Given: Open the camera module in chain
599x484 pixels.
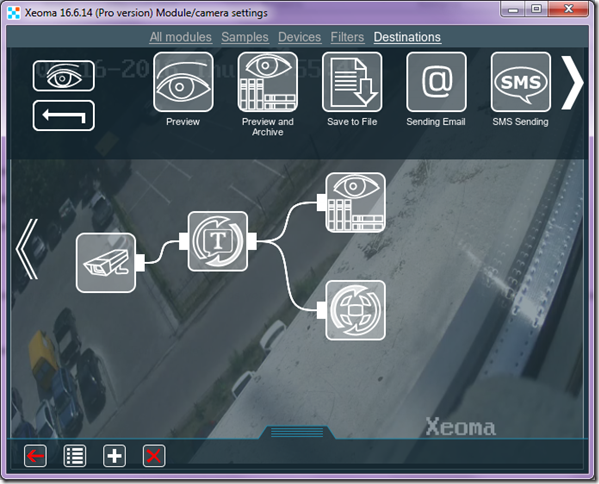Looking at the screenshot, I should (106, 263).
